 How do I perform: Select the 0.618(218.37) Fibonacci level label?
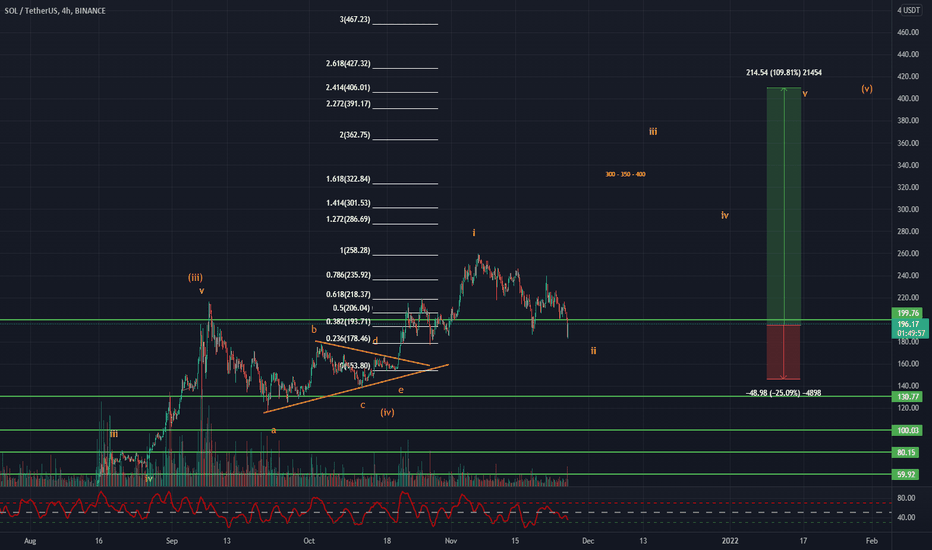pos(348,294)
